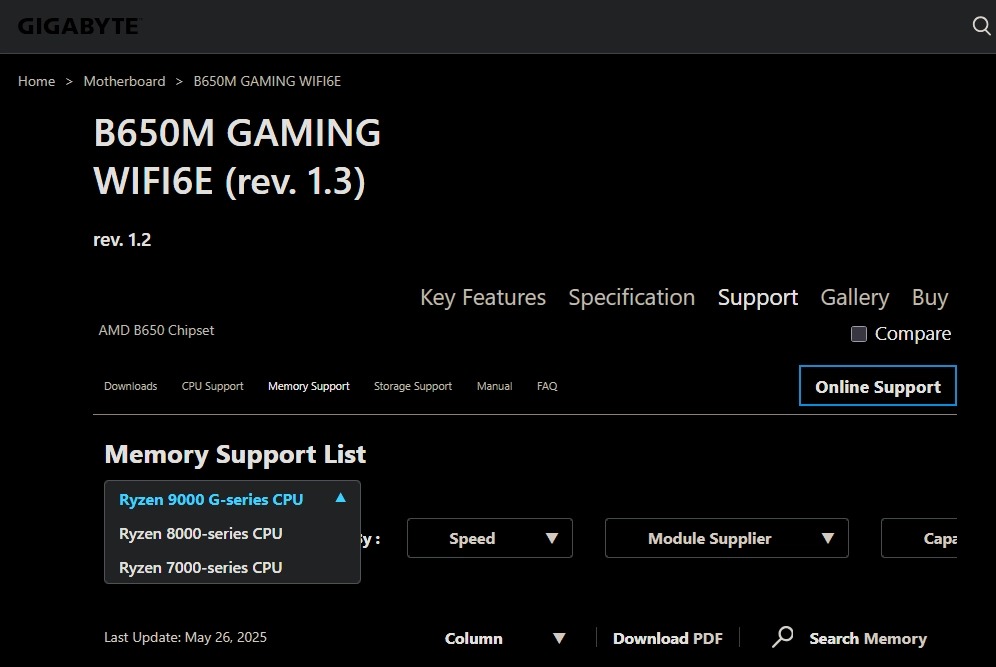Choose Ryzen 8000-series CPU option
Viewport: 996px width, 667px height.
pyautogui.click(x=201, y=534)
